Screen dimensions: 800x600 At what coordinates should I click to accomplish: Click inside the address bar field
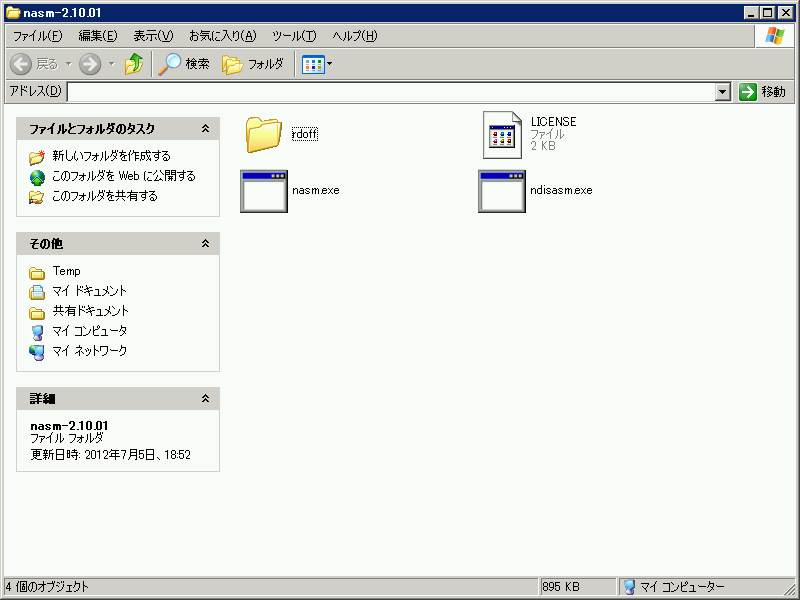point(391,92)
